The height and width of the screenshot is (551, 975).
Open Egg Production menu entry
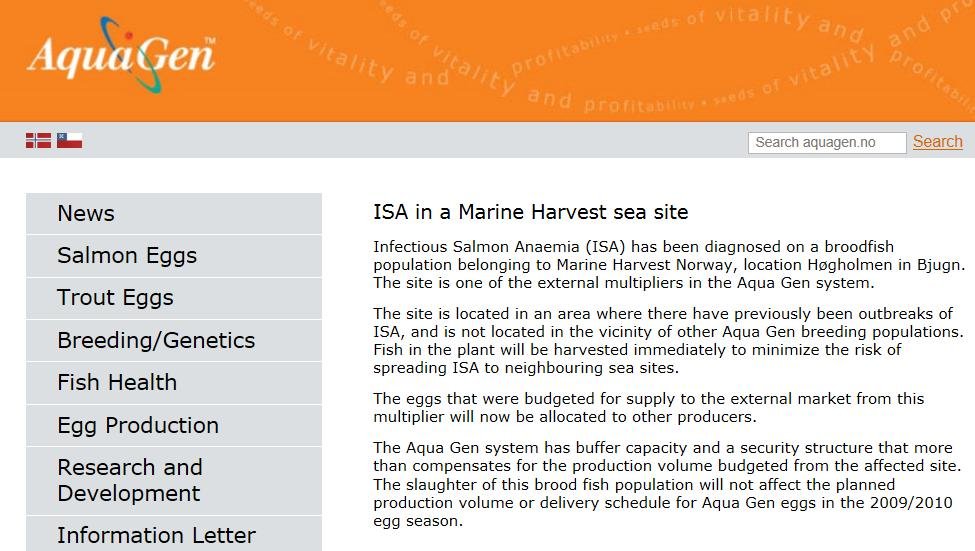[138, 425]
